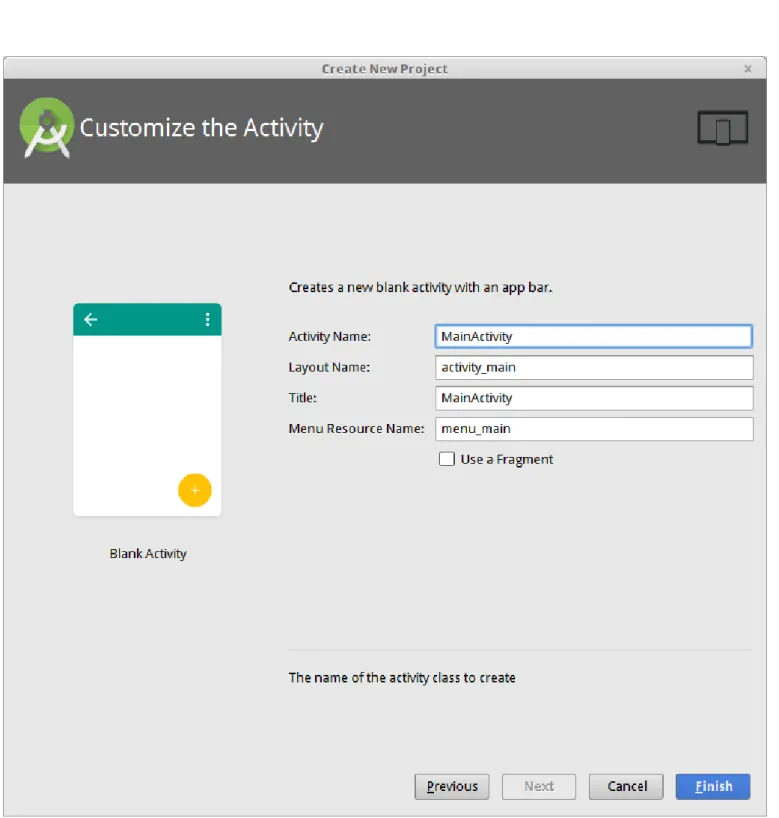
Task: Click the Create New Project title bar
Action: point(385,69)
